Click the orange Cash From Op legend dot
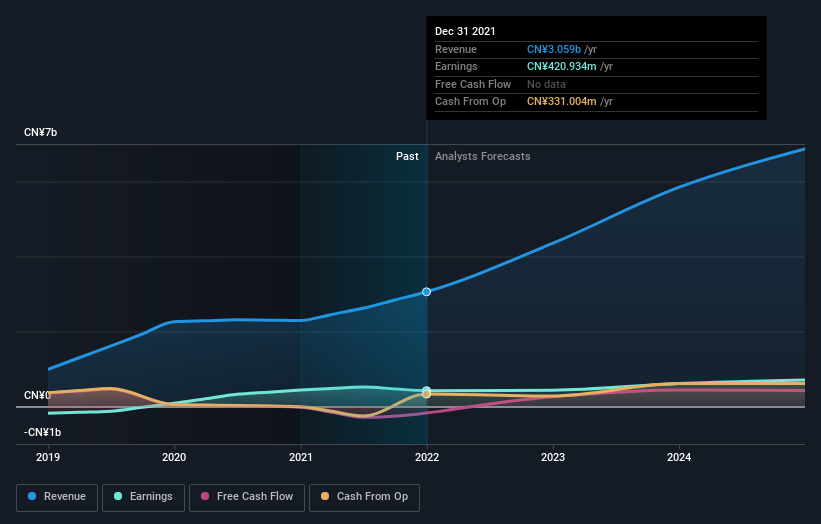The width and height of the screenshot is (821, 524). [325, 496]
